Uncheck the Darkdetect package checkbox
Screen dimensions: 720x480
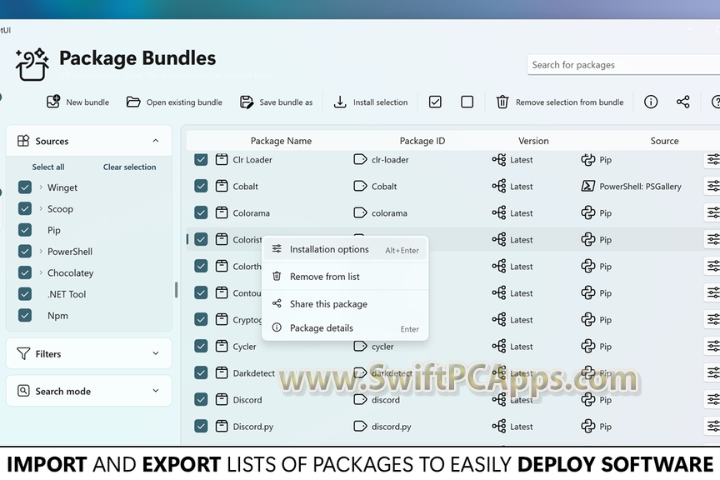(x=201, y=373)
